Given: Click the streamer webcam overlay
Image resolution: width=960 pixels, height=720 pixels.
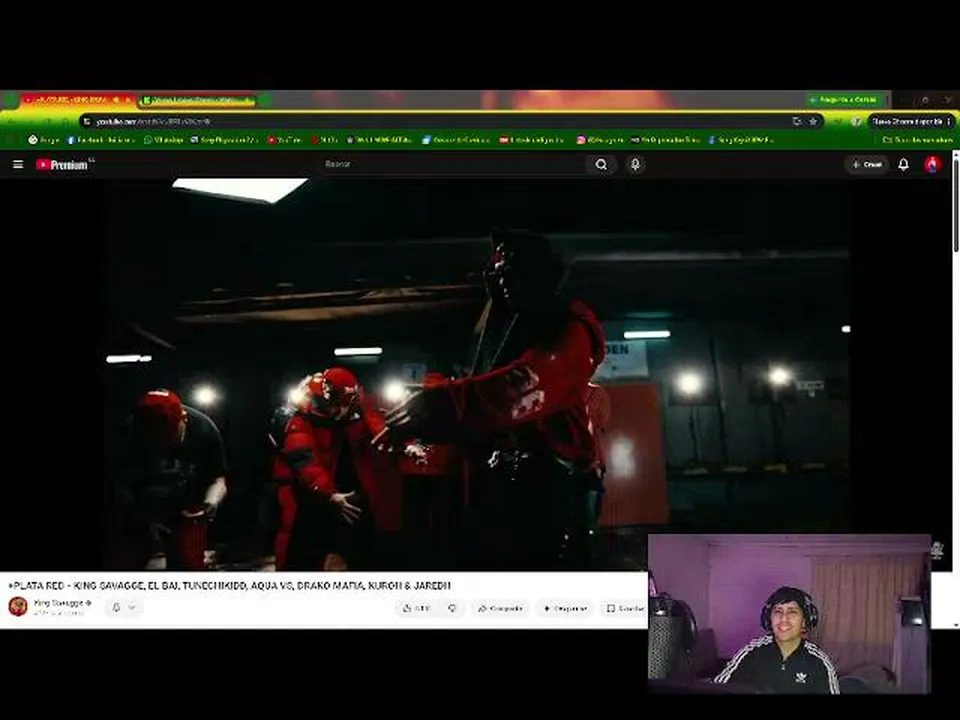Looking at the screenshot, I should [x=789, y=613].
